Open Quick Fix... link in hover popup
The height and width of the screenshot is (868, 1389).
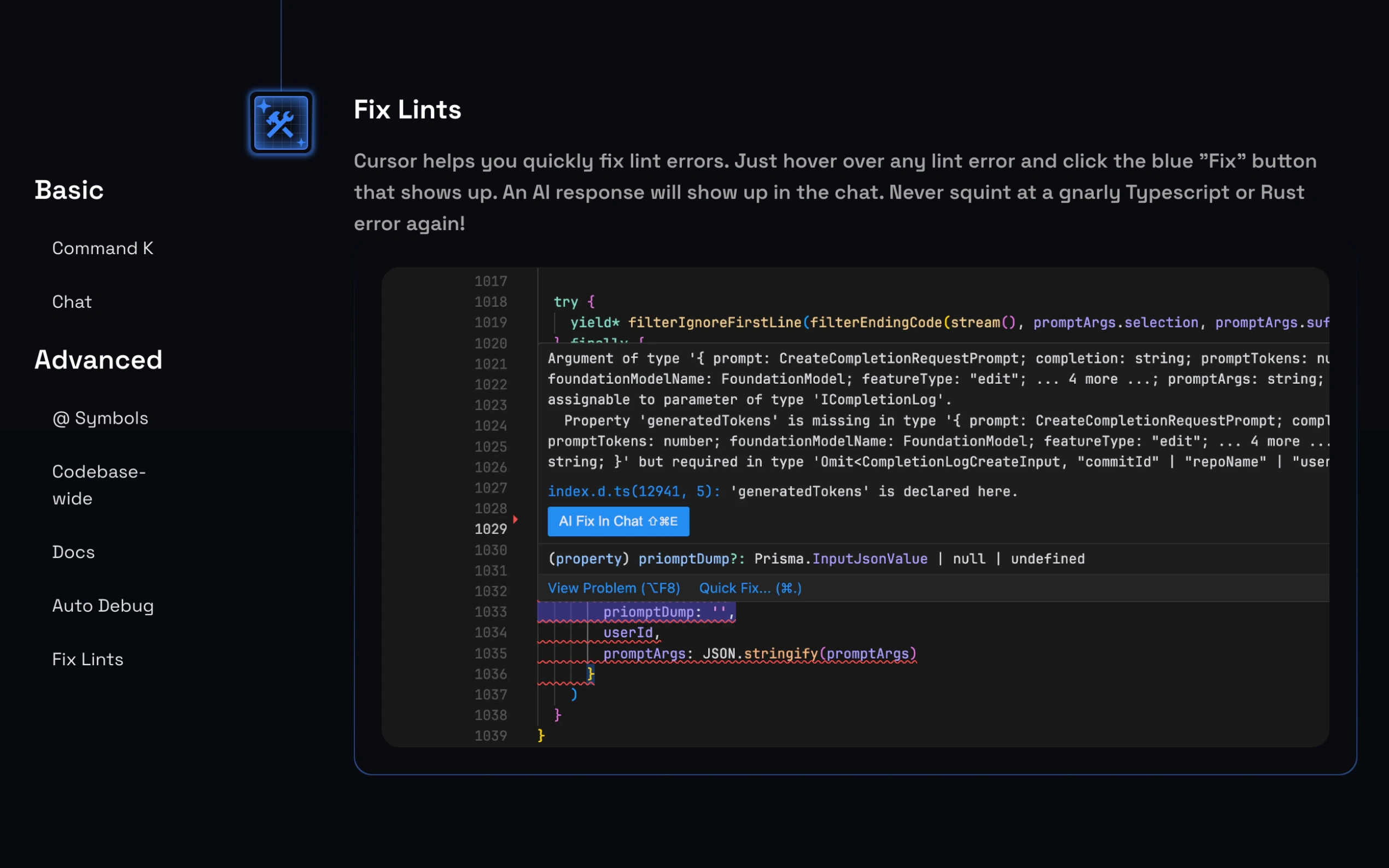750,588
